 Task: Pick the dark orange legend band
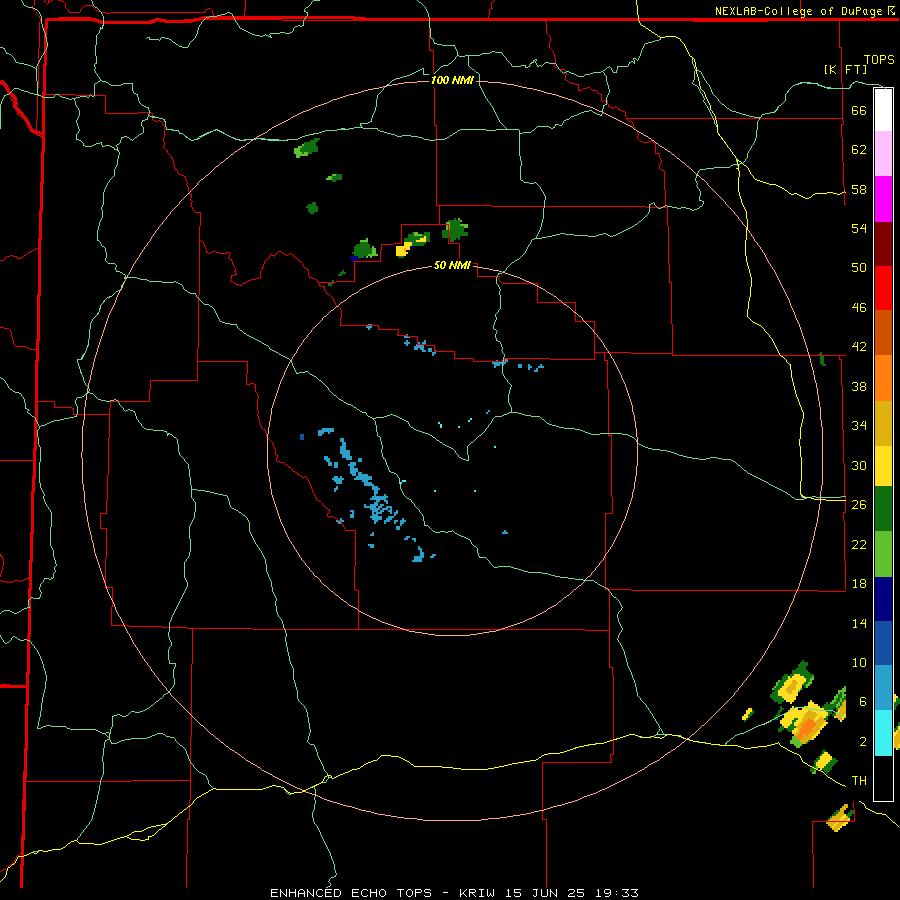pyautogui.click(x=883, y=332)
